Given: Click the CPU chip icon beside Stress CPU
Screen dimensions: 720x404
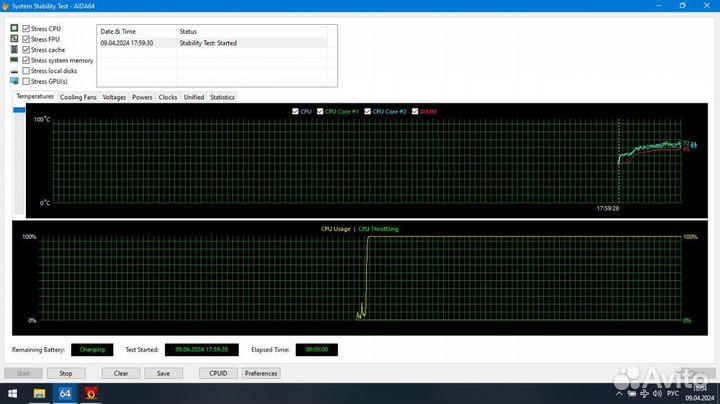Looking at the screenshot, I should [14, 28].
